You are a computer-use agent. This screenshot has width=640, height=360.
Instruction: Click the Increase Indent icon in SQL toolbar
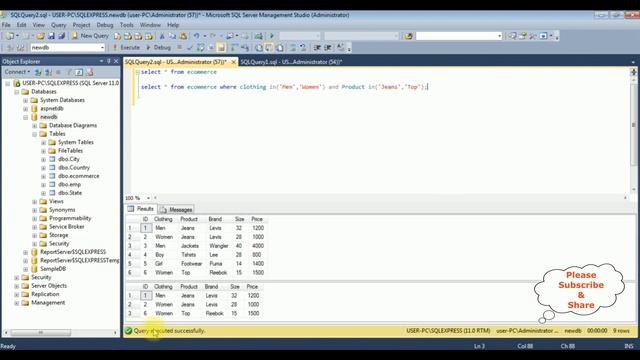click(x=328, y=47)
